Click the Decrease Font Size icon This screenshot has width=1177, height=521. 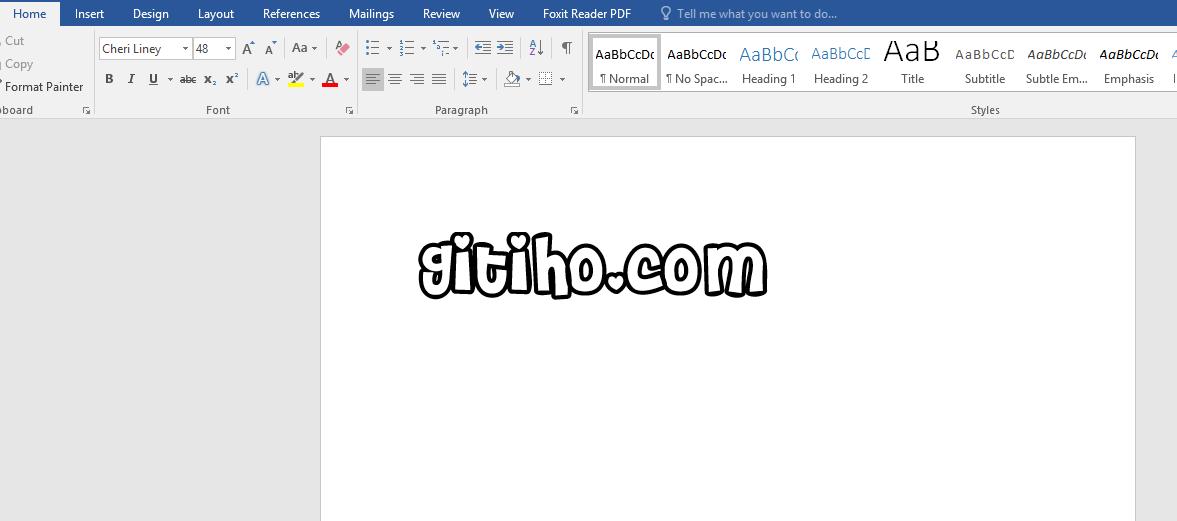pyautogui.click(x=271, y=48)
